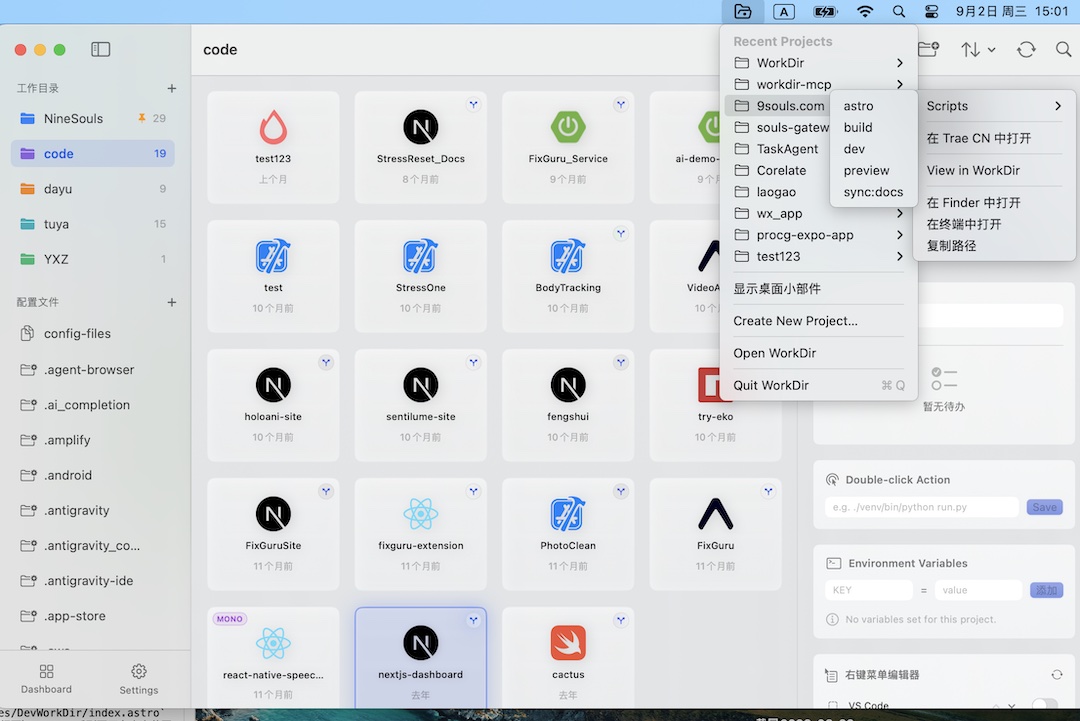
Task: Click the git badge on FixGuru card
Action: pos(768,491)
